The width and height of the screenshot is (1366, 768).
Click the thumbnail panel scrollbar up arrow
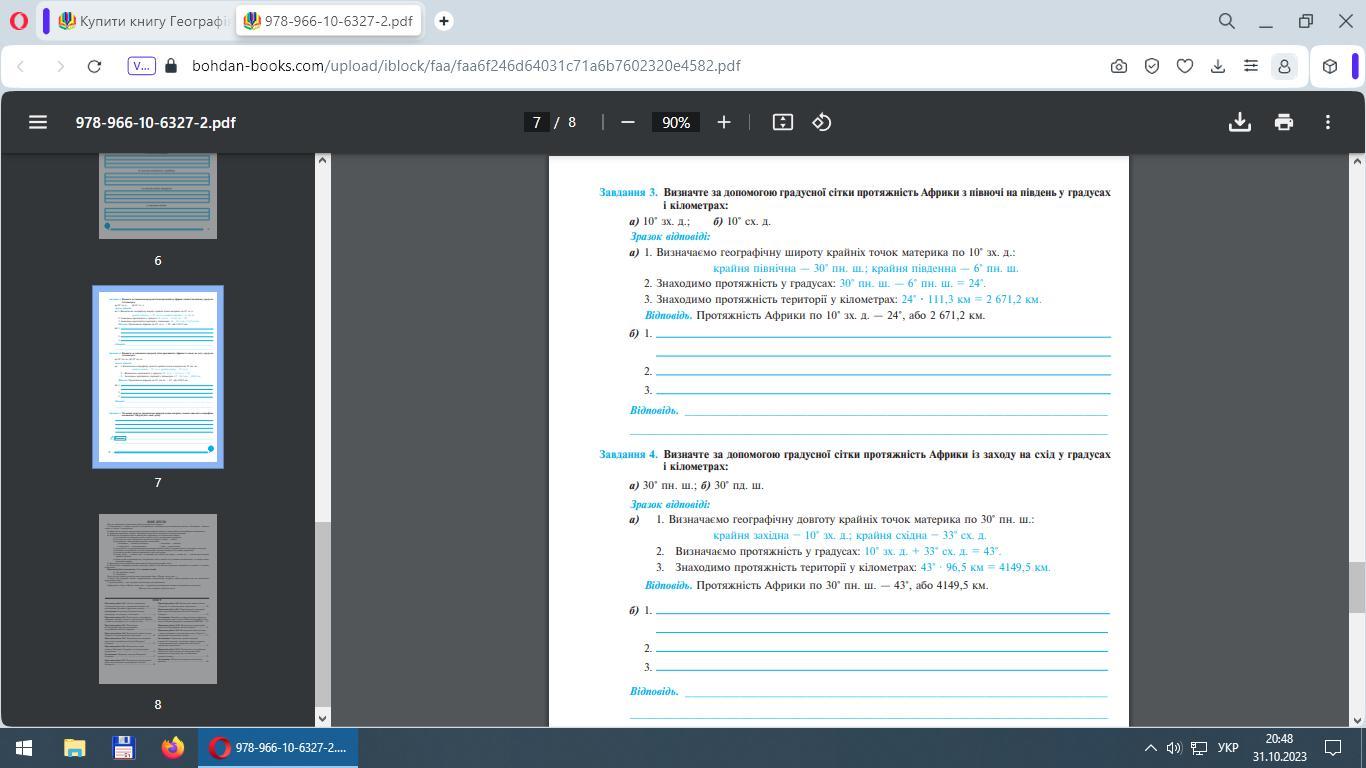[x=323, y=161]
